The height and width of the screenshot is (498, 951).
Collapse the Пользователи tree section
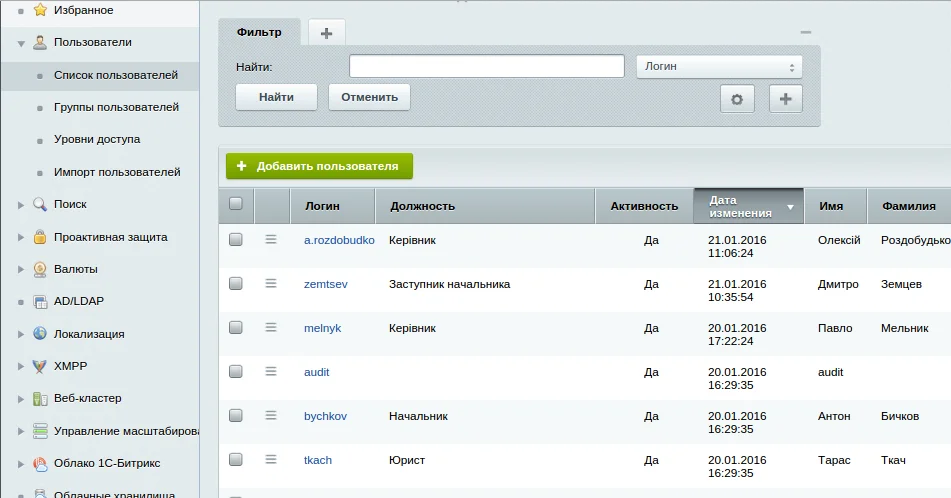point(21,43)
